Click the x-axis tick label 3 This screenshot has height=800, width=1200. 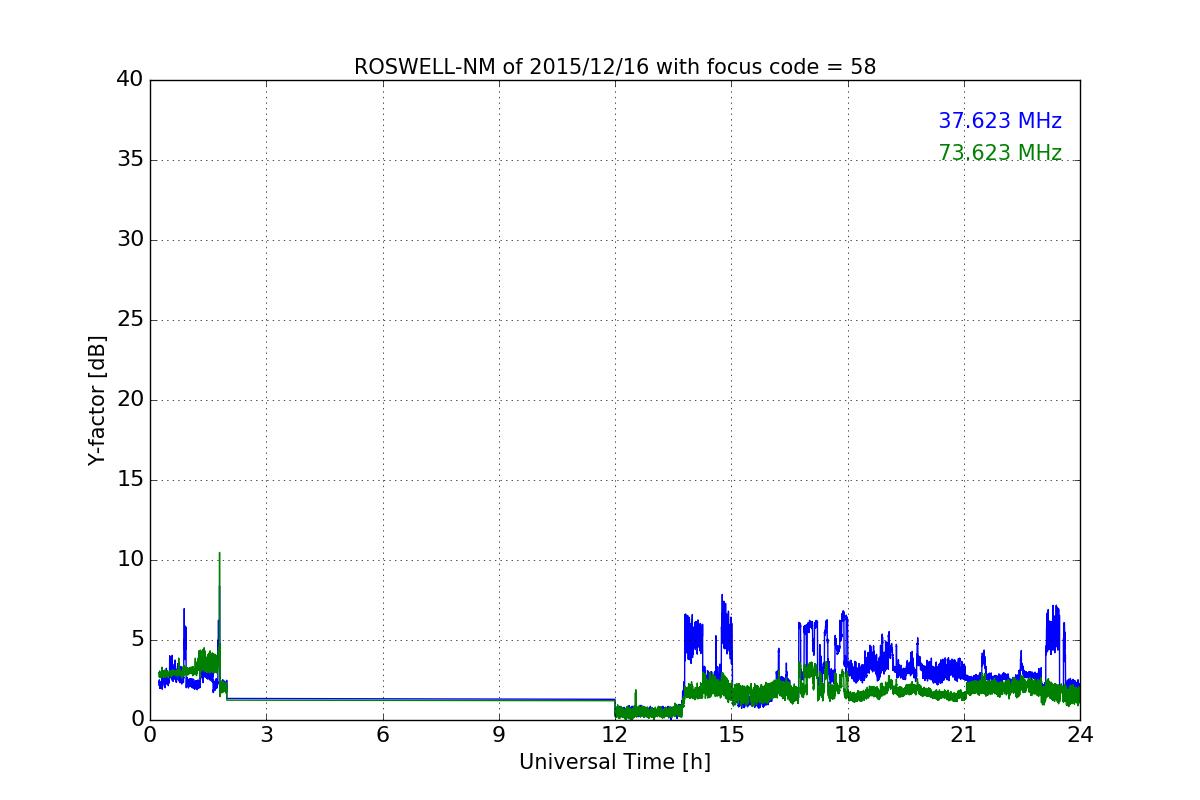(266, 735)
